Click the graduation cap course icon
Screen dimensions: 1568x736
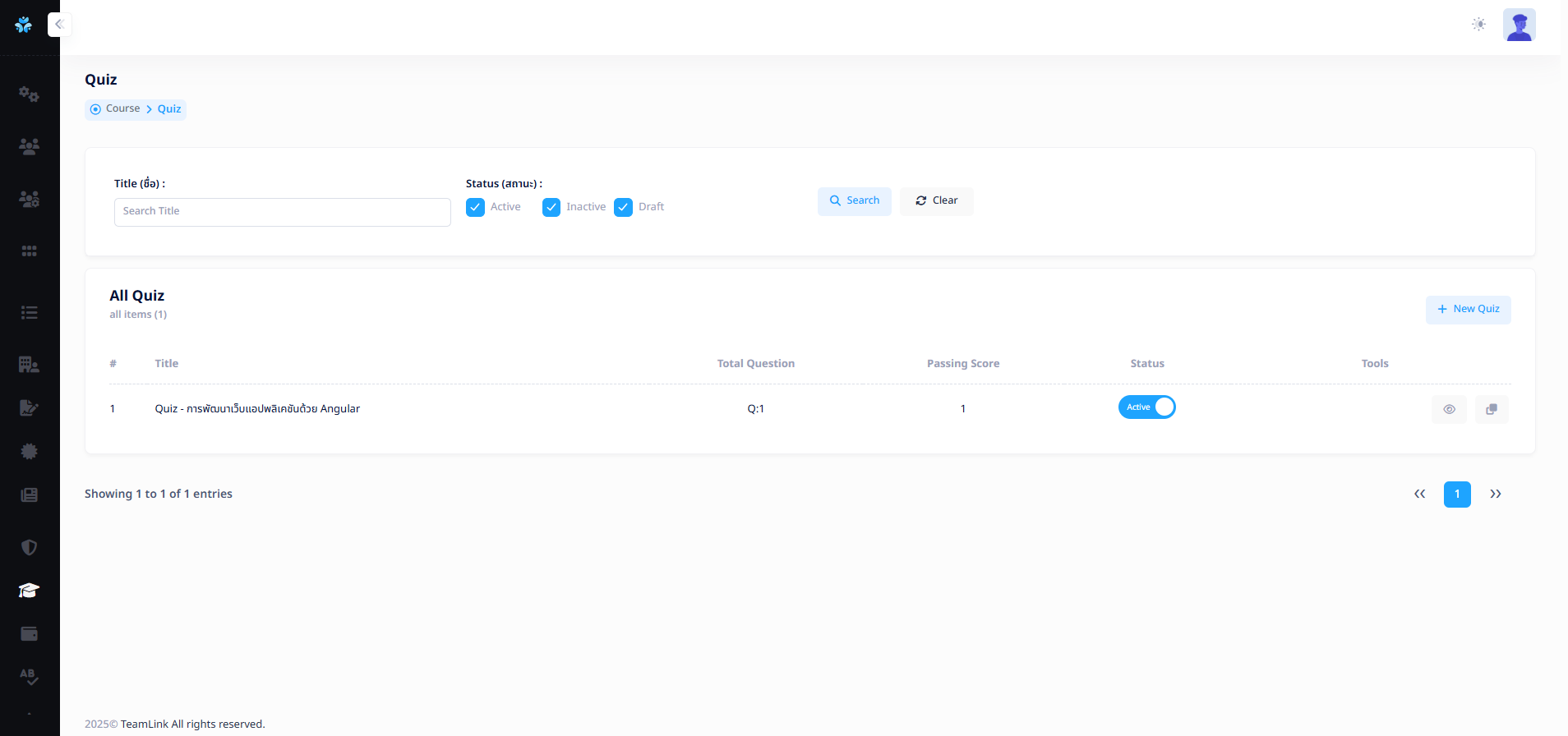(x=29, y=591)
